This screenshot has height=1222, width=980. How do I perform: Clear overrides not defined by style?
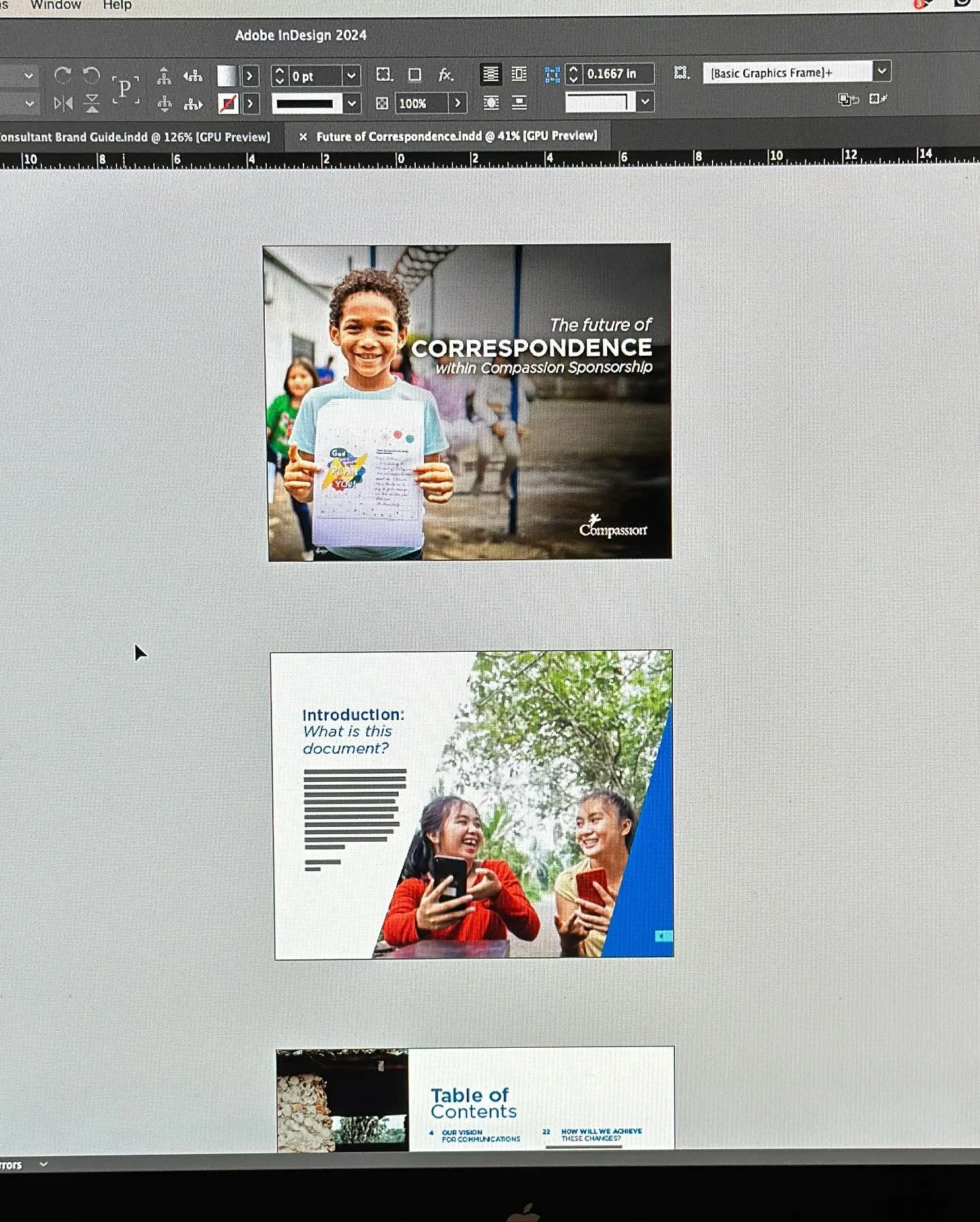pos(848,99)
